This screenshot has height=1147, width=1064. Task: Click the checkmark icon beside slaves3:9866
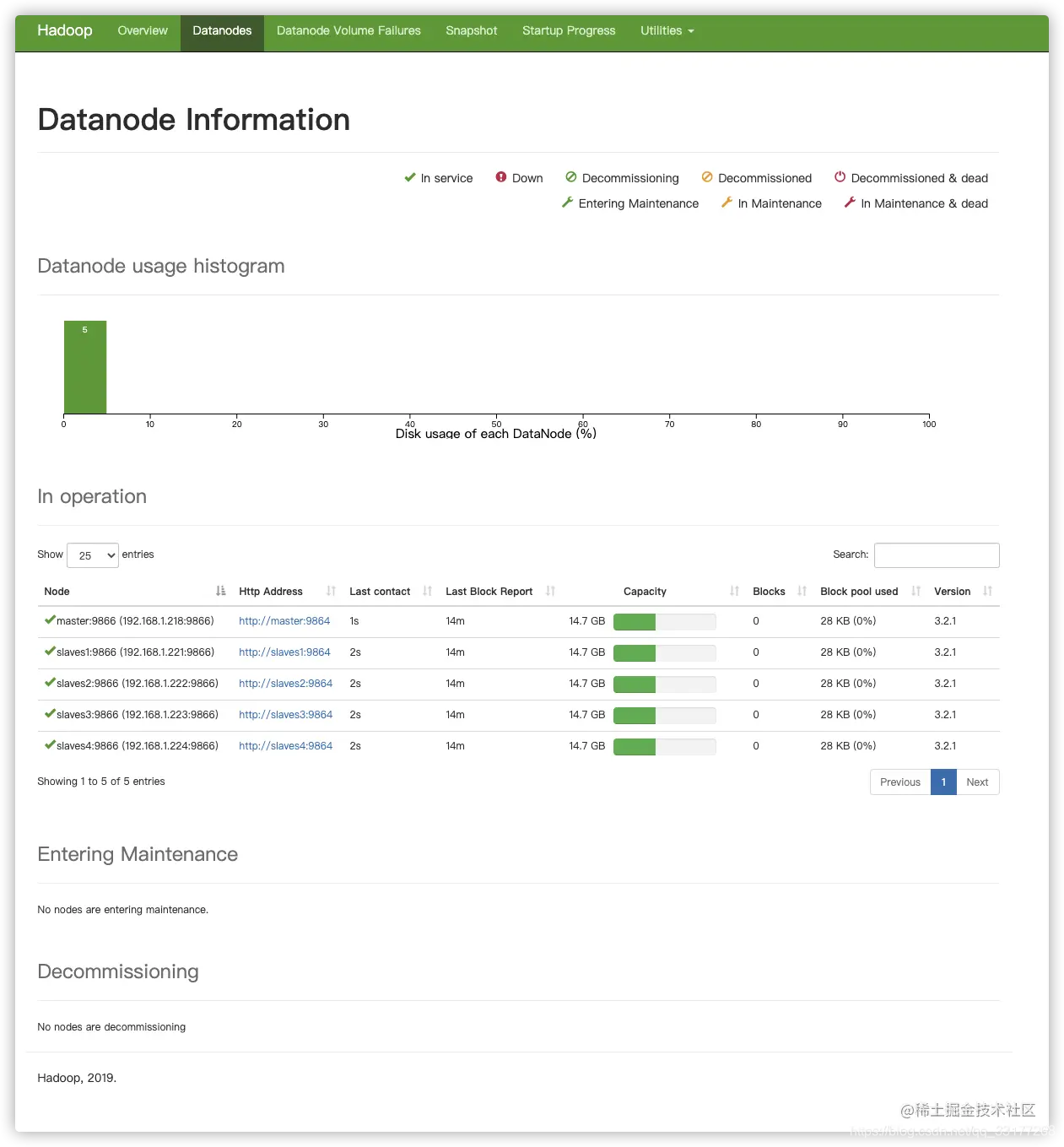(x=50, y=714)
